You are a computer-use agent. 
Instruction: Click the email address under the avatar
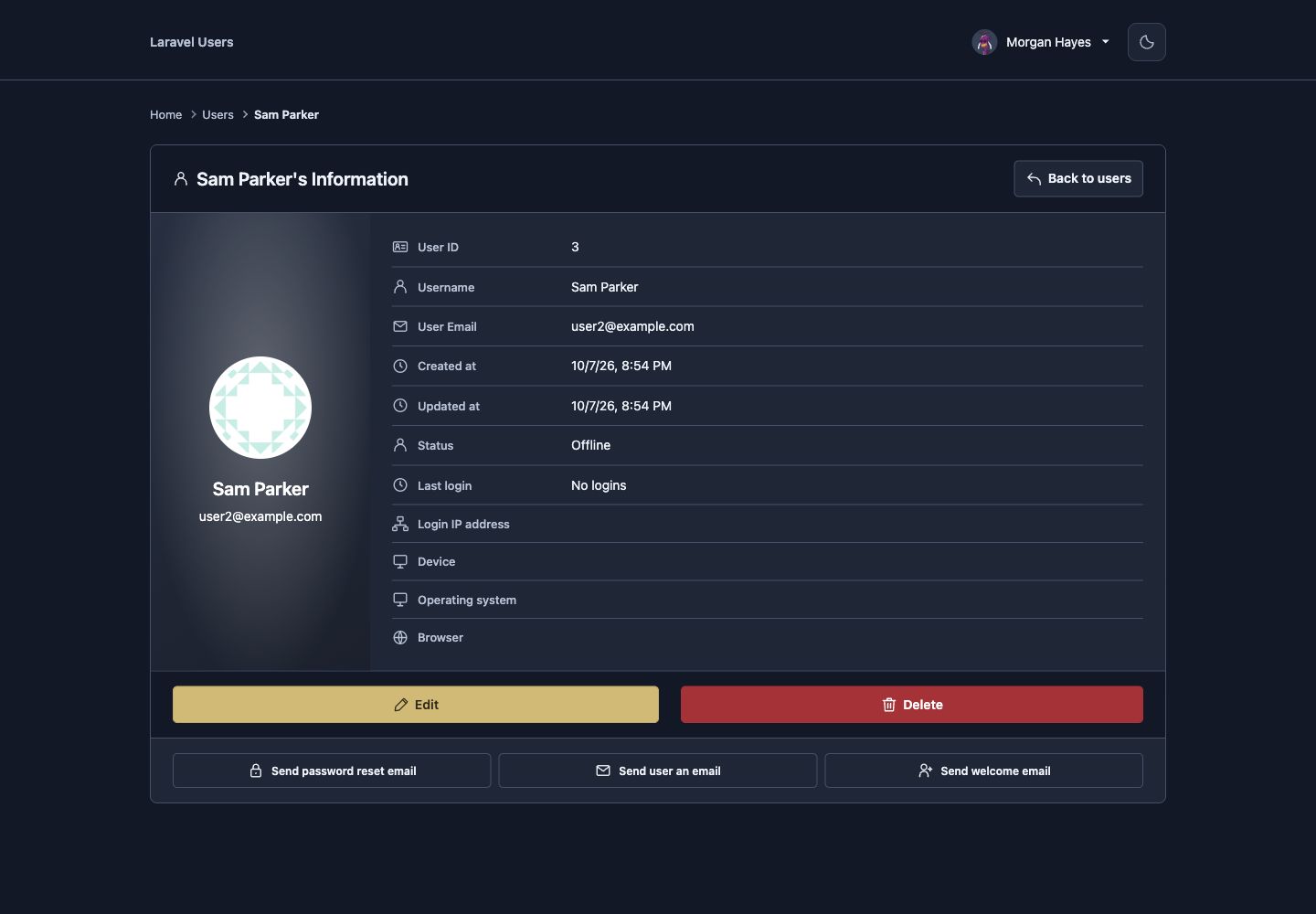(260, 516)
